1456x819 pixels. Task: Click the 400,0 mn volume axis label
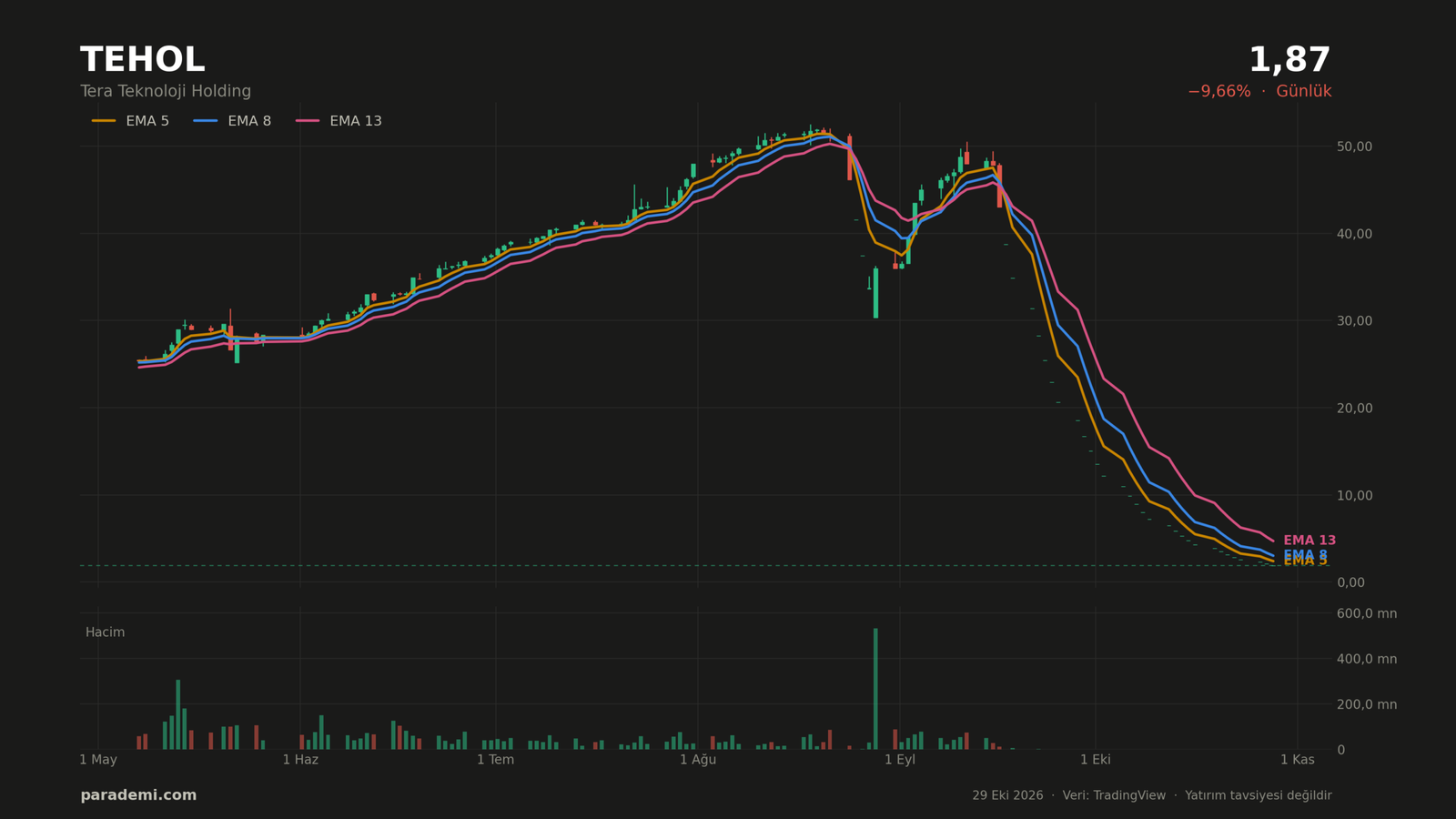1366,659
